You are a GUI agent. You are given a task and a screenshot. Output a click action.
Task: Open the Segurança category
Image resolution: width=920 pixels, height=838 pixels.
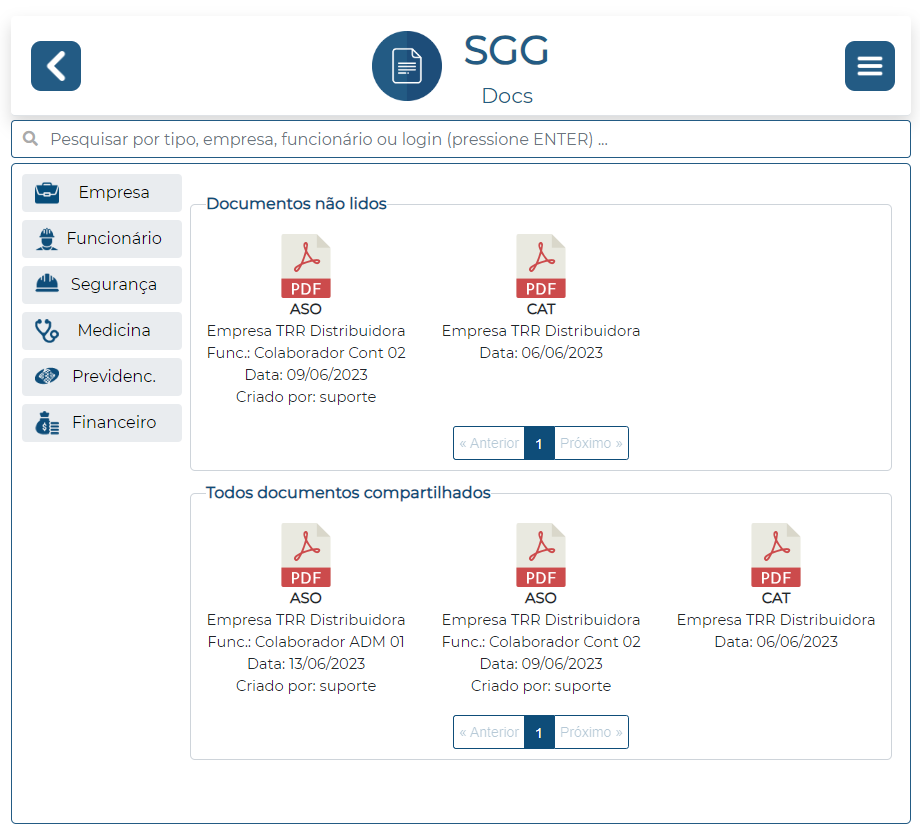click(102, 285)
